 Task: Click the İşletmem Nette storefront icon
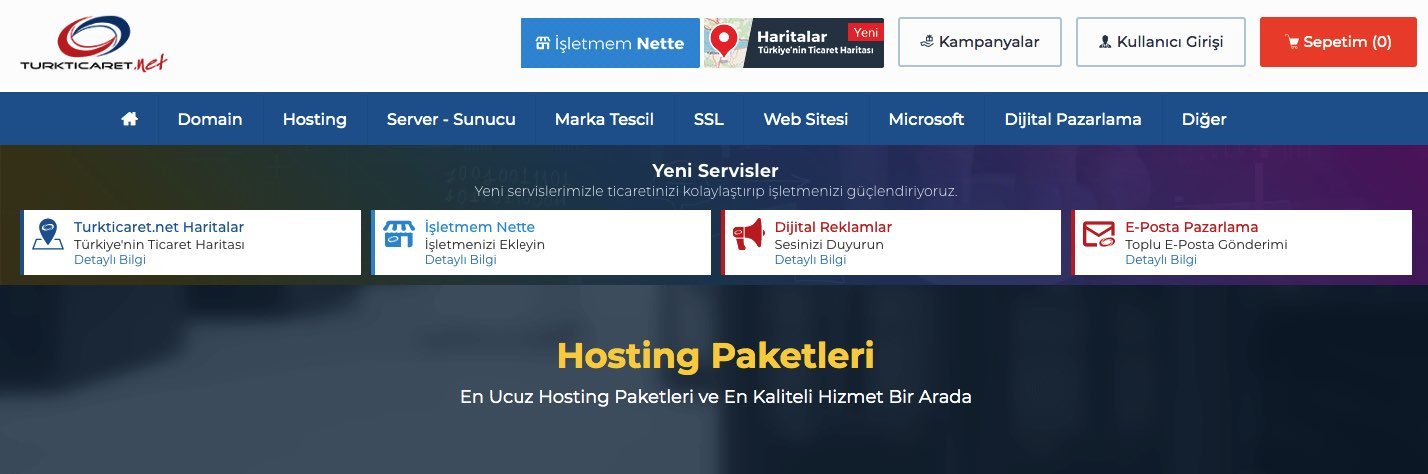[398, 235]
